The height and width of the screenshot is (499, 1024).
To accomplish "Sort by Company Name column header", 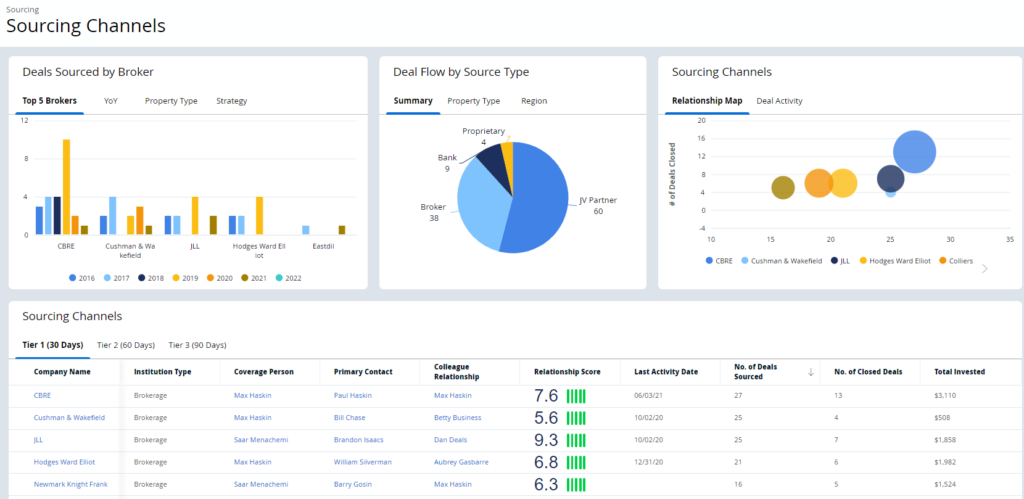I will (x=62, y=372).
